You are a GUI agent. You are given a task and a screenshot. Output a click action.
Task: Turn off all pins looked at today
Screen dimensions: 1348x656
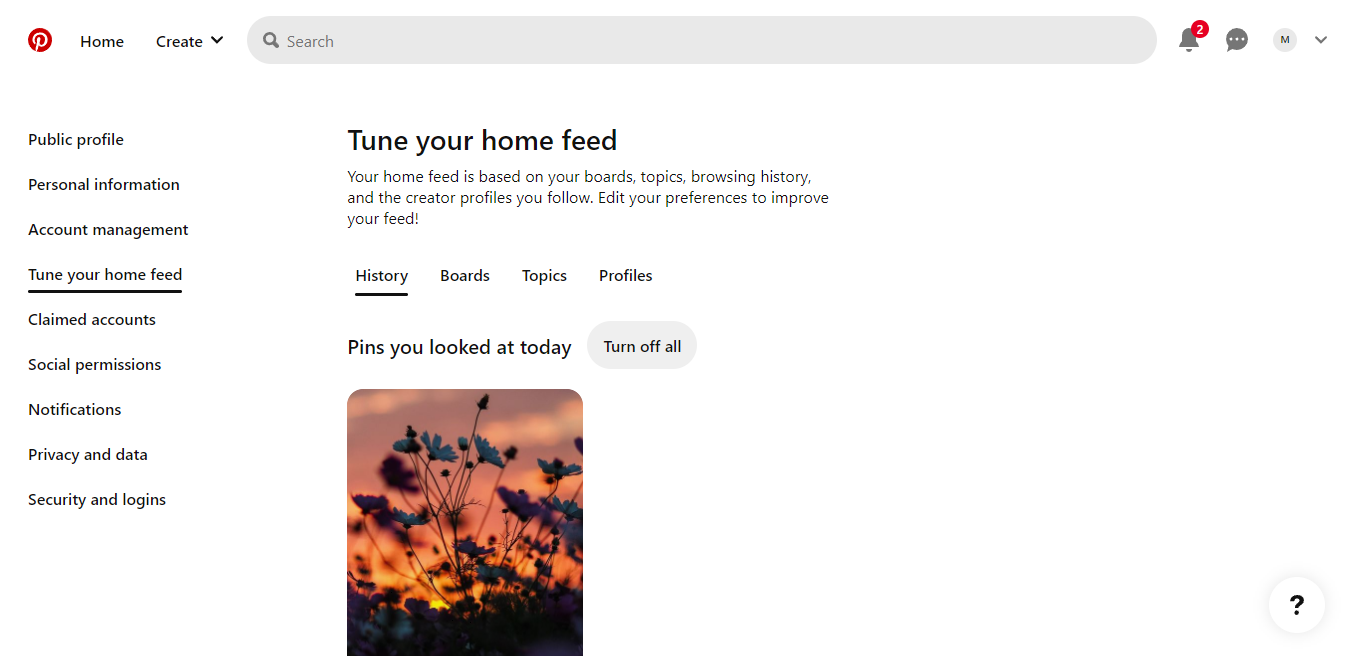pos(642,346)
